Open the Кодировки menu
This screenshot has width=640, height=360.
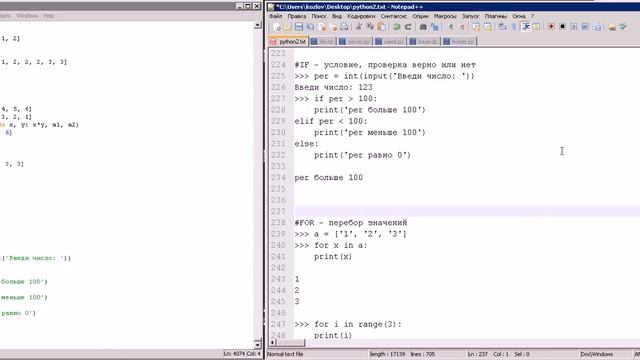click(x=361, y=16)
